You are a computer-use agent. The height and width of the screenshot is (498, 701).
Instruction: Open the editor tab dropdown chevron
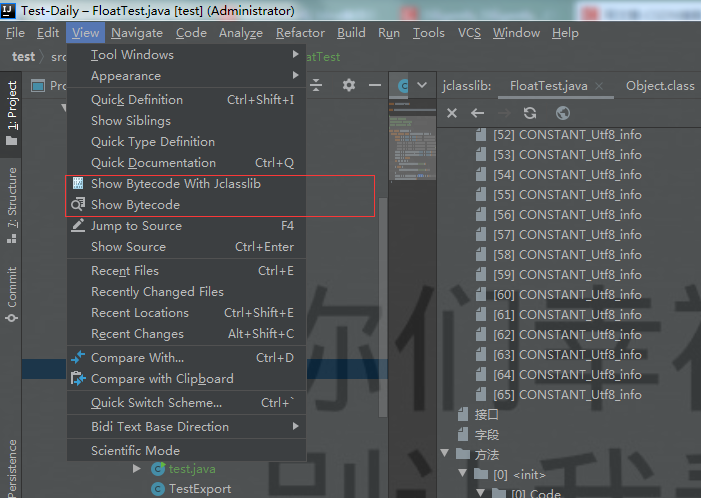click(422, 85)
